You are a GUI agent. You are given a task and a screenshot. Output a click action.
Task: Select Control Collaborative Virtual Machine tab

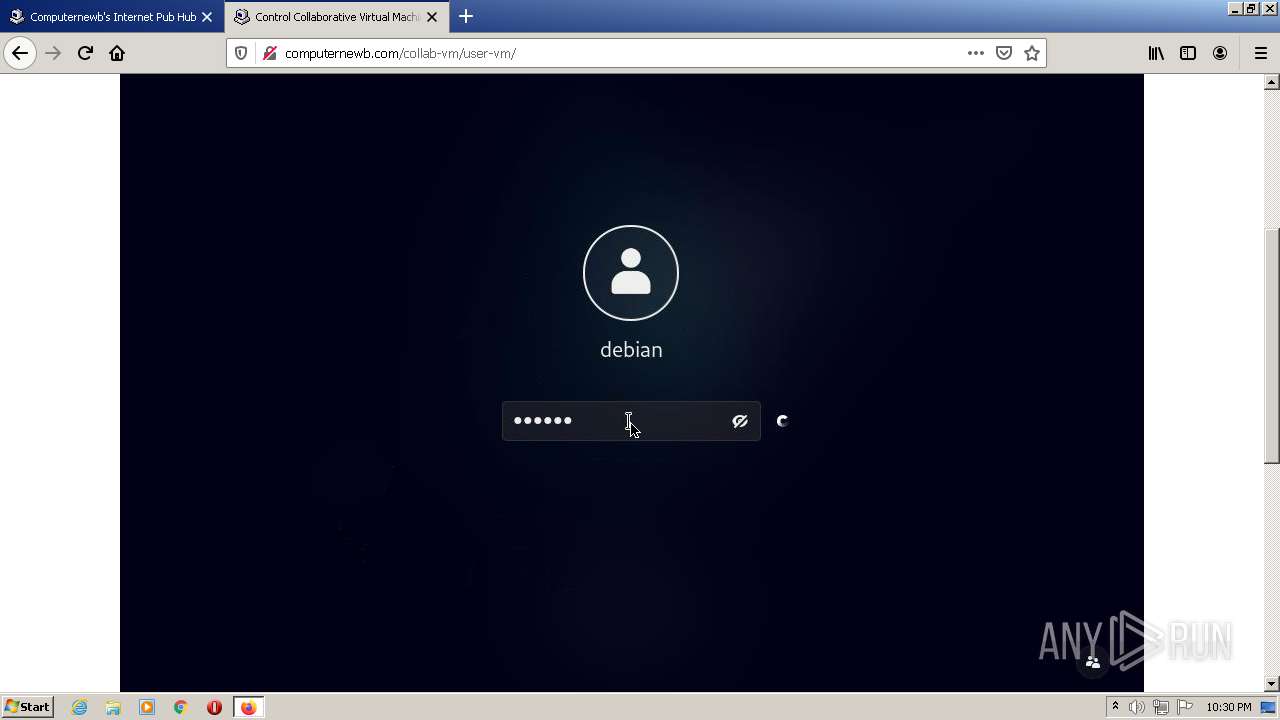click(337, 17)
